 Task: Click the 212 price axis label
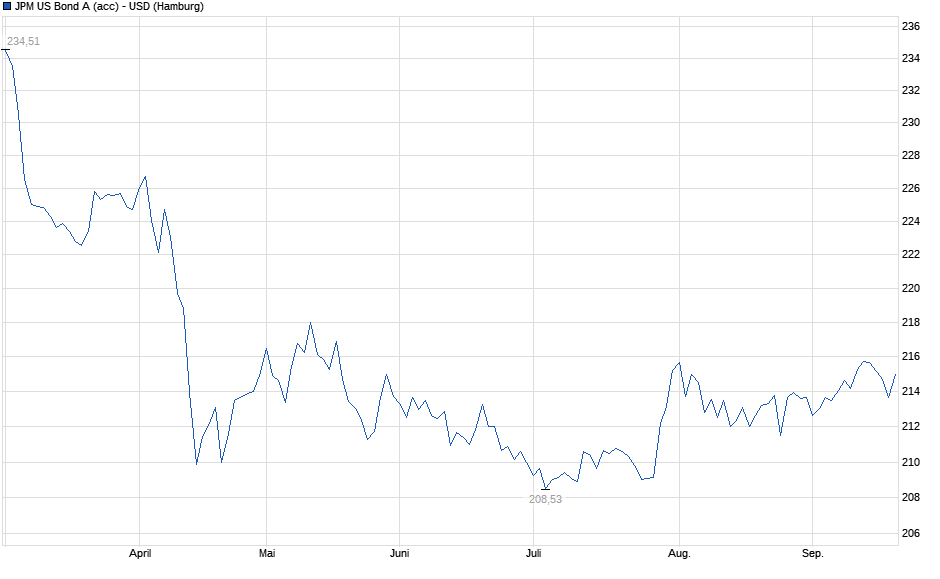(911, 426)
